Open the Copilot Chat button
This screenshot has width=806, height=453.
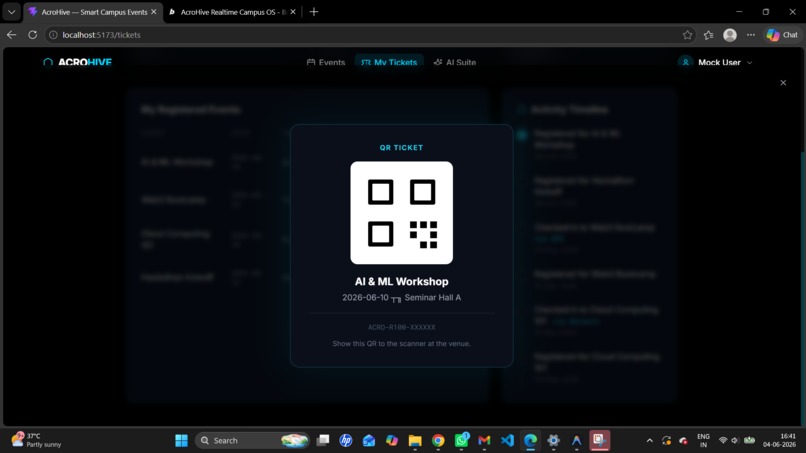[x=782, y=35]
